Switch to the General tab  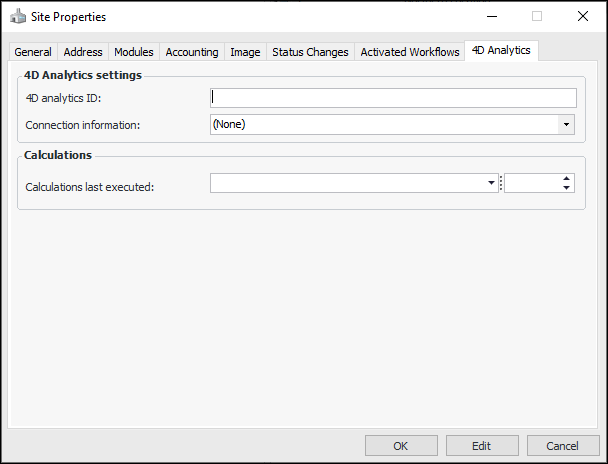(x=33, y=52)
